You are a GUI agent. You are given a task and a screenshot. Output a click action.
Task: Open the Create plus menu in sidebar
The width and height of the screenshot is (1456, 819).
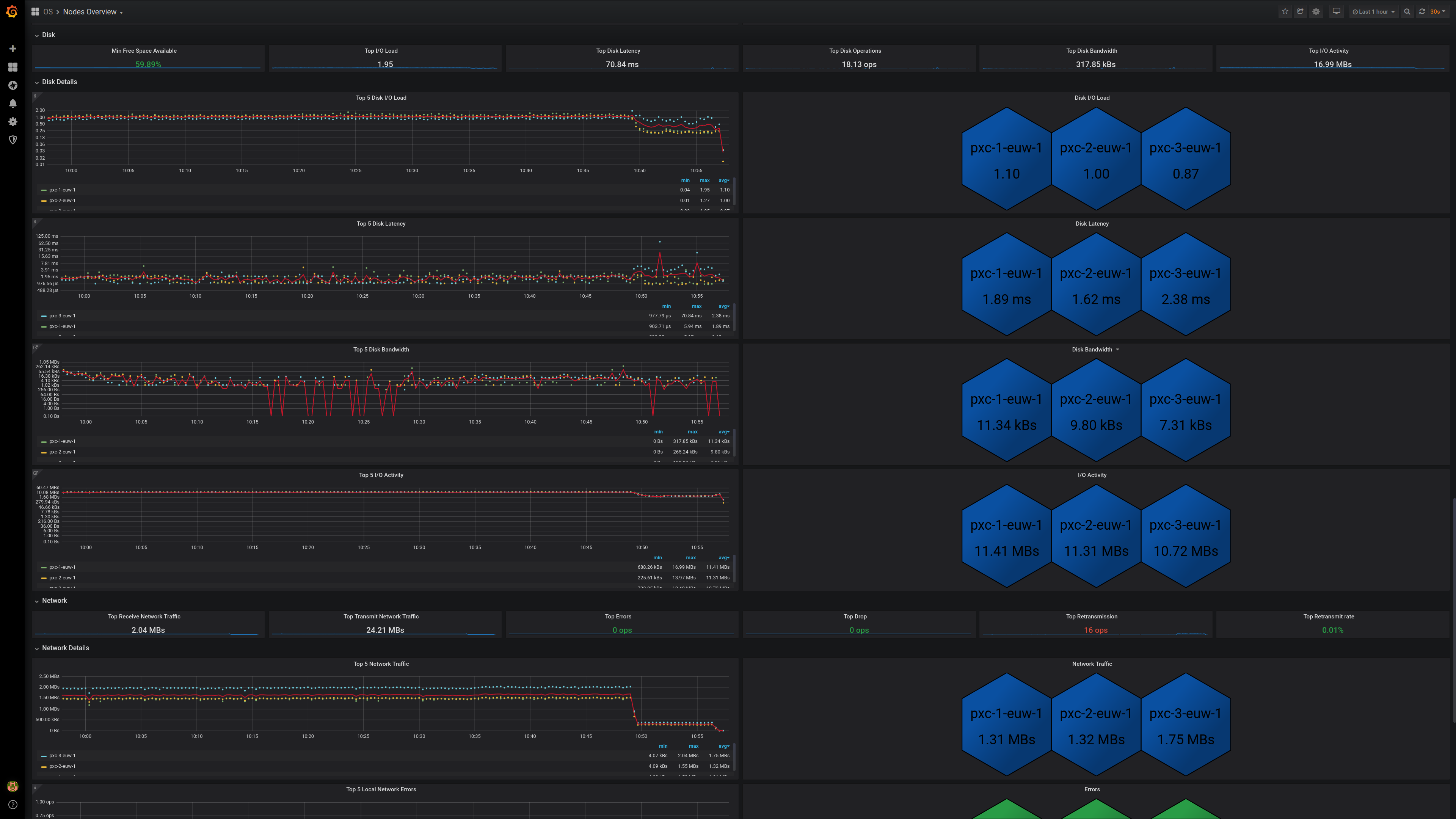[x=13, y=49]
